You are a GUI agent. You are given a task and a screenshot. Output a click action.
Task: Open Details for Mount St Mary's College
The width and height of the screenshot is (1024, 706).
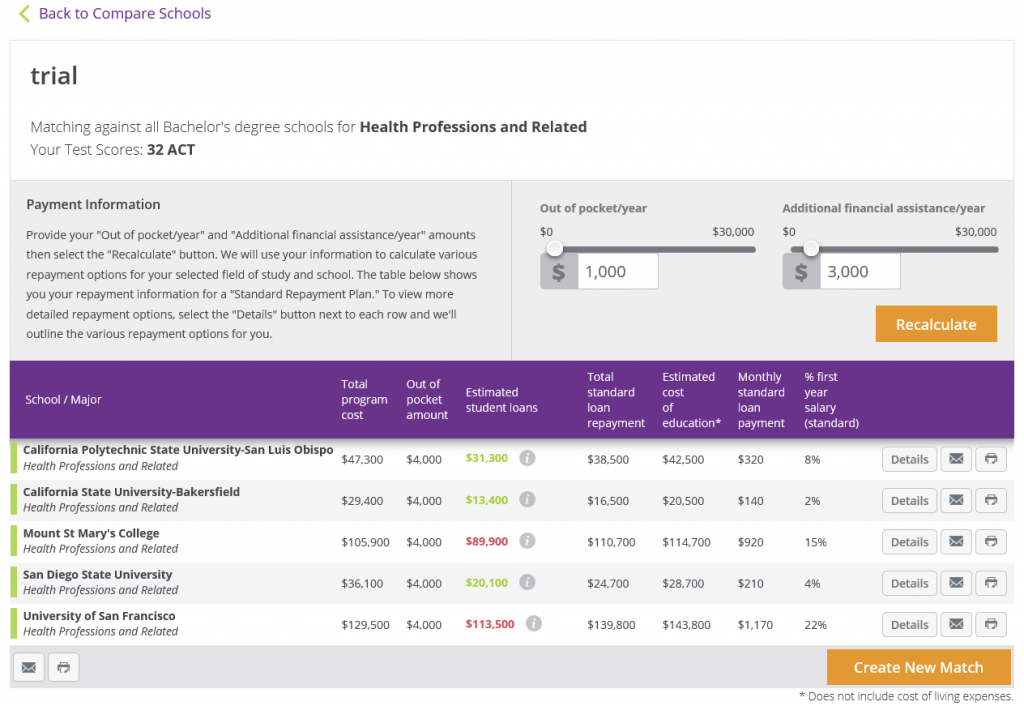909,541
